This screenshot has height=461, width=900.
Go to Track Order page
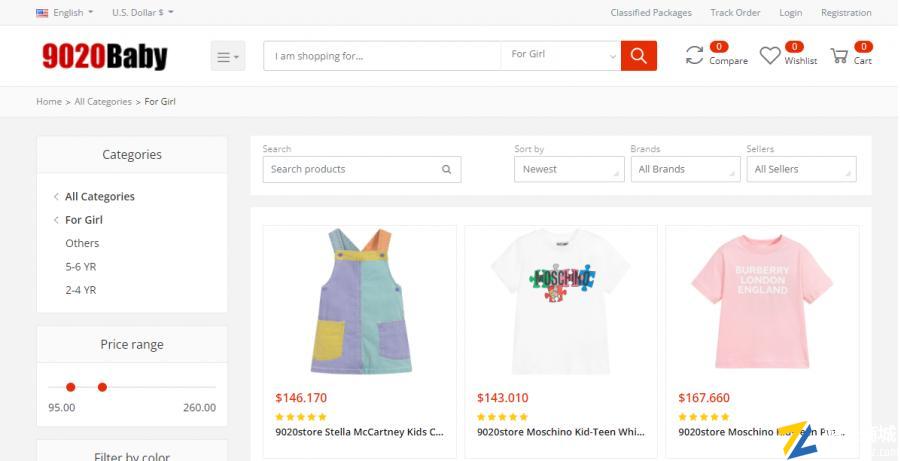735,13
